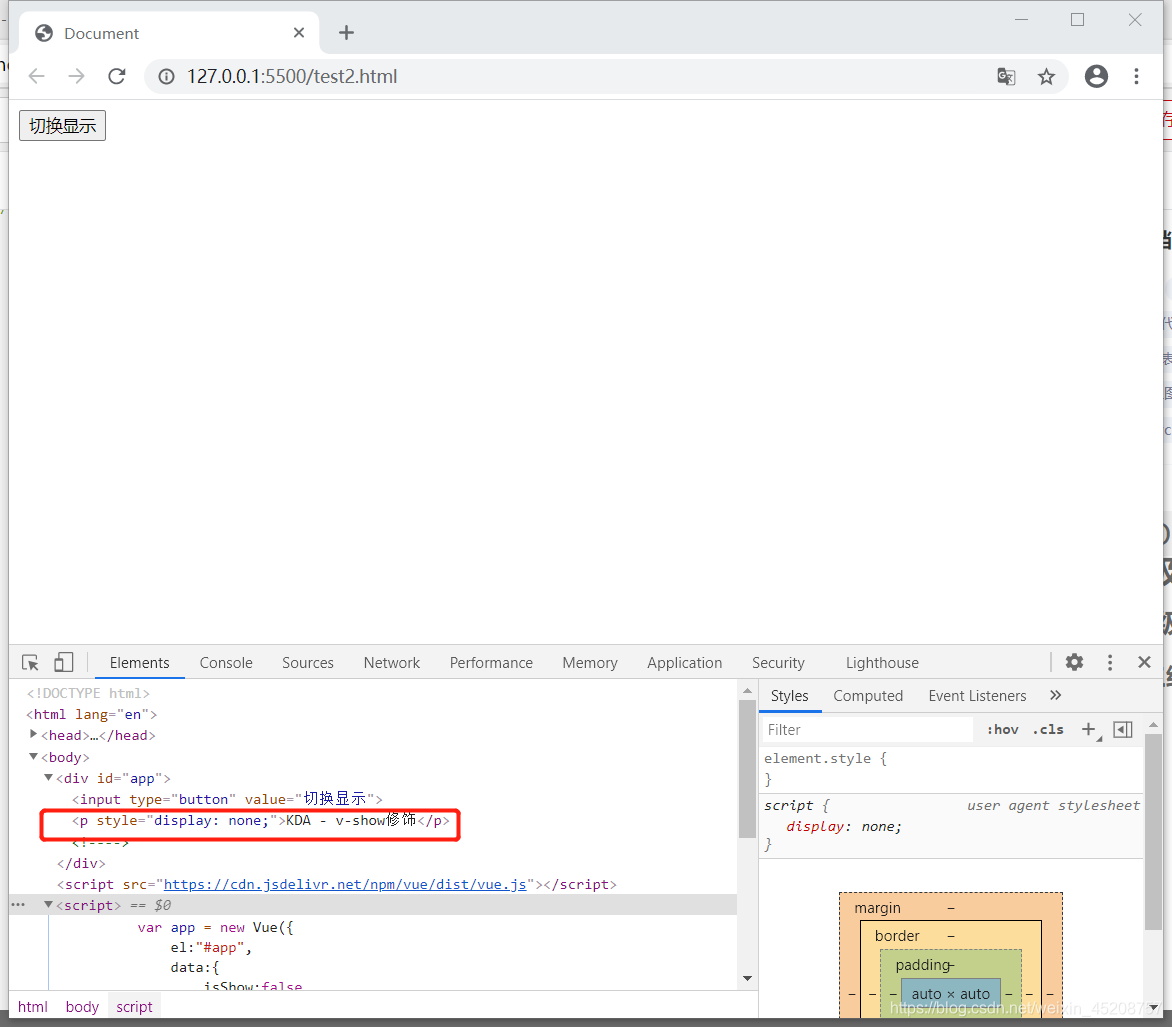Switch to the Elements tab
The height and width of the screenshot is (1027, 1172).
[x=139, y=663]
